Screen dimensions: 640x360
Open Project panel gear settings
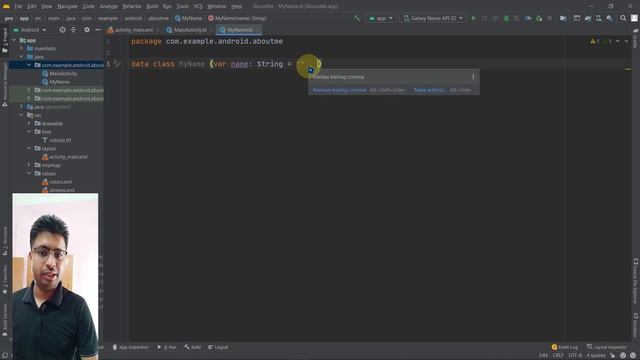click(x=87, y=30)
